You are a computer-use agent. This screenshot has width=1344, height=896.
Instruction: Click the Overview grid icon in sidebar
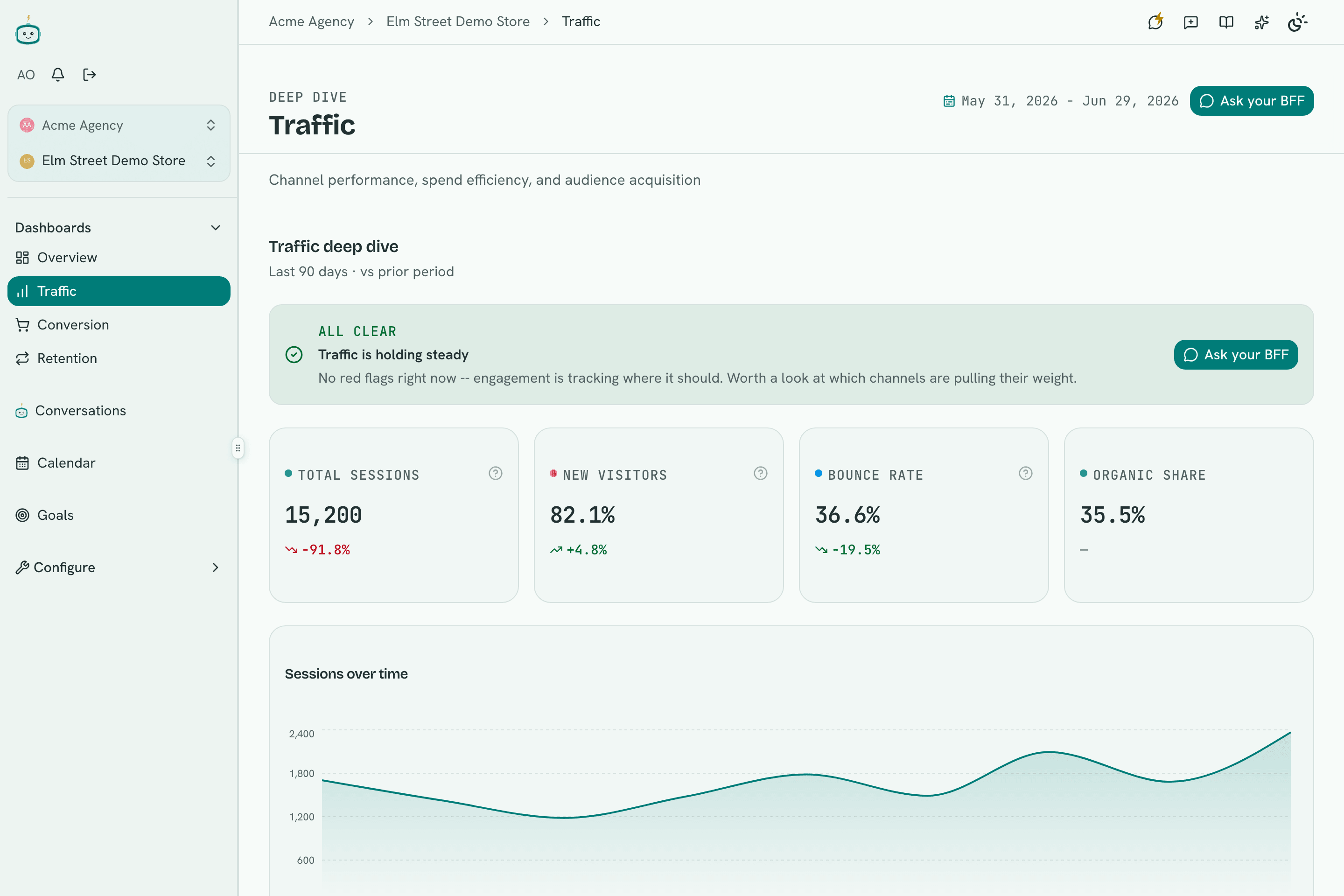(22, 258)
